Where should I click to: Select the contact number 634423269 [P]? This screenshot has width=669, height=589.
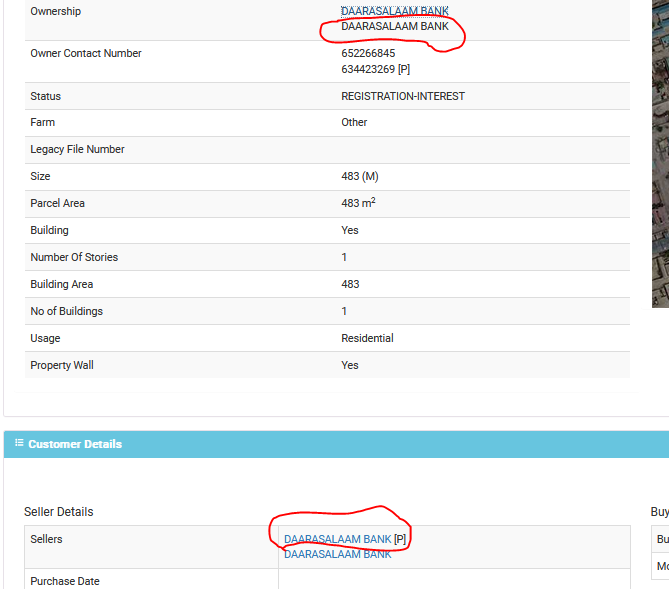tap(375, 69)
